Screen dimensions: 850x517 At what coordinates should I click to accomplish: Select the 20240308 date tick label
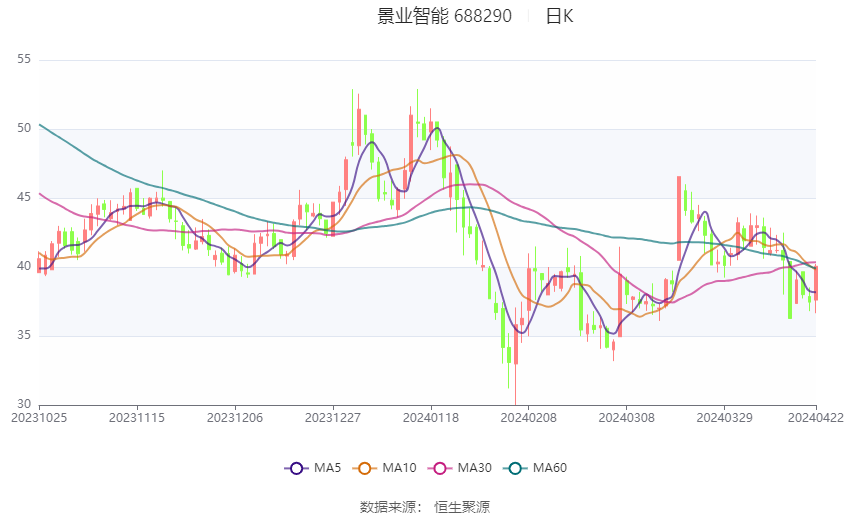pos(625,417)
